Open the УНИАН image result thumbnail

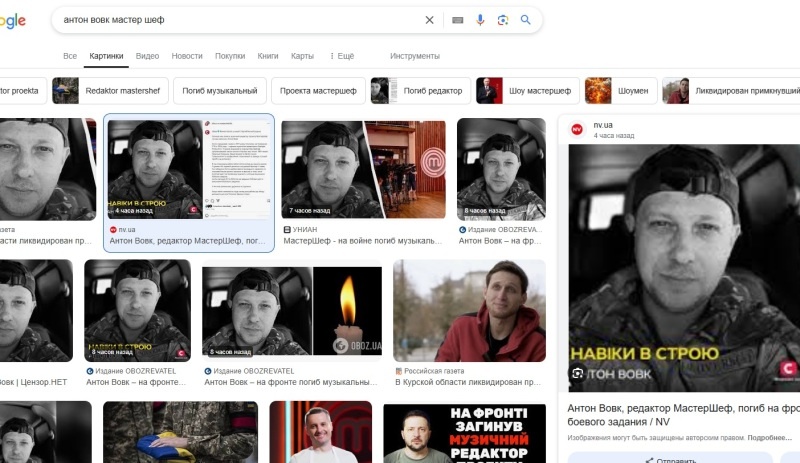(x=364, y=169)
